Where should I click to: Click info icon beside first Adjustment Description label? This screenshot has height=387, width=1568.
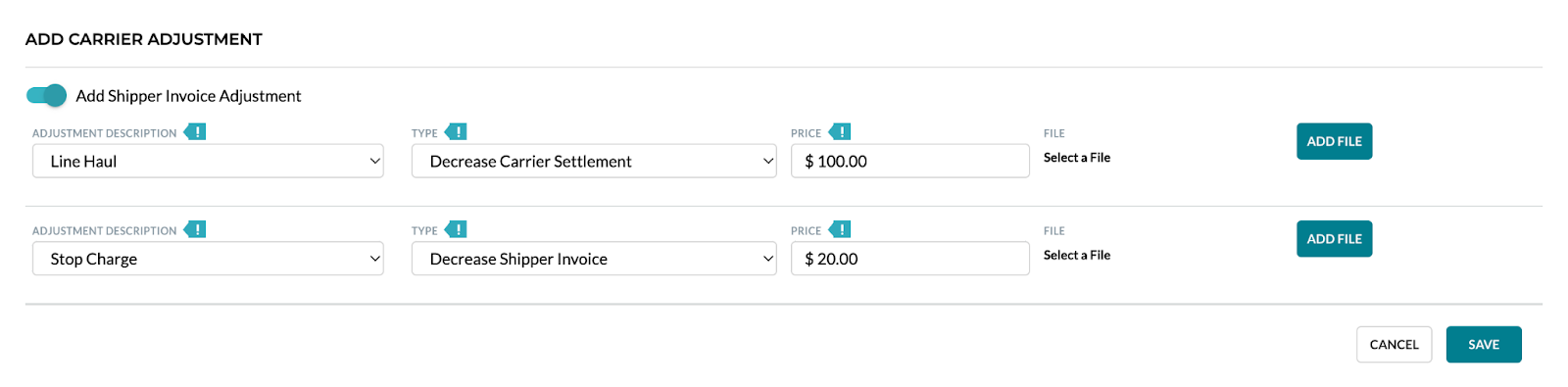(195, 131)
